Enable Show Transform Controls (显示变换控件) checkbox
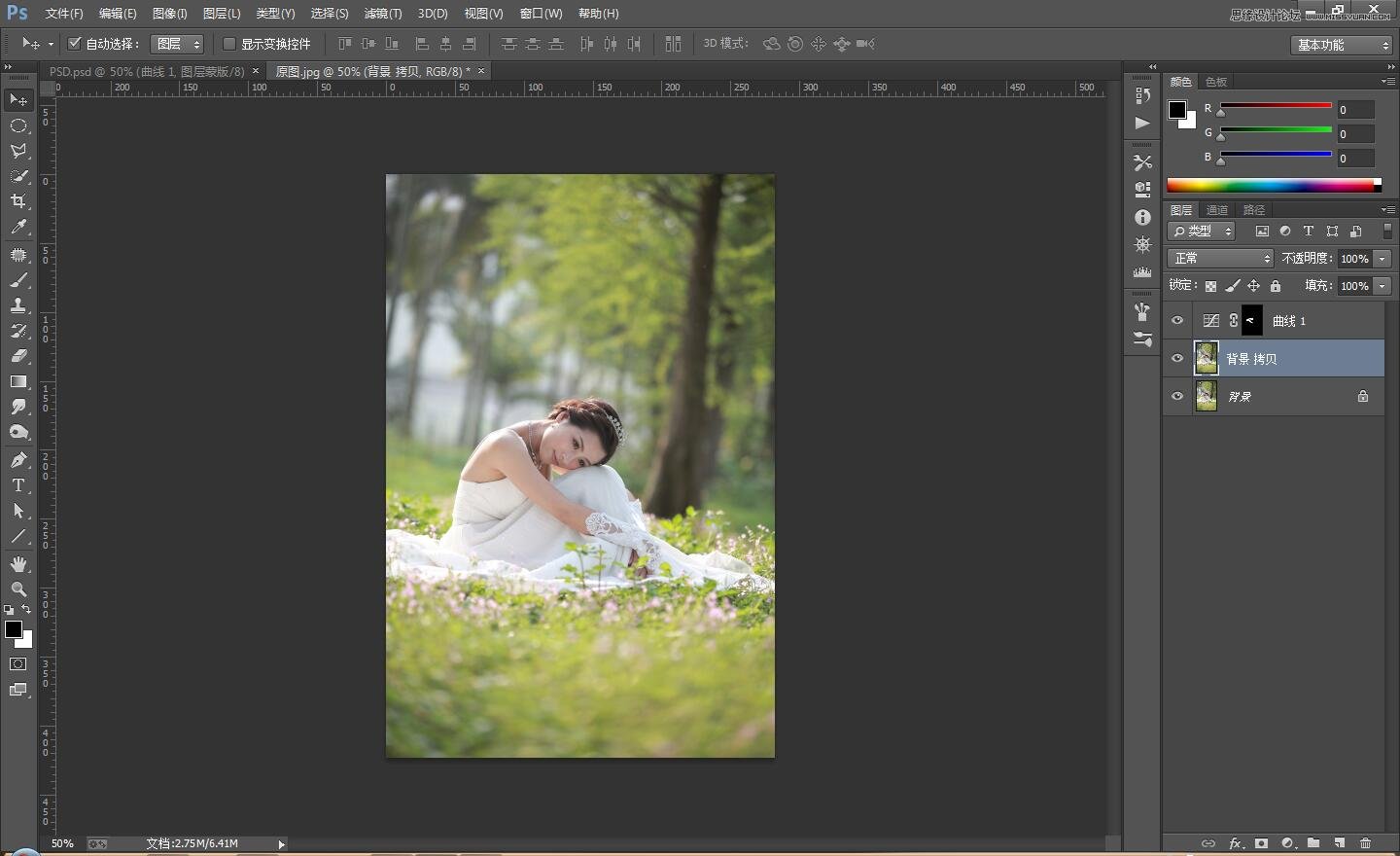 tap(229, 44)
